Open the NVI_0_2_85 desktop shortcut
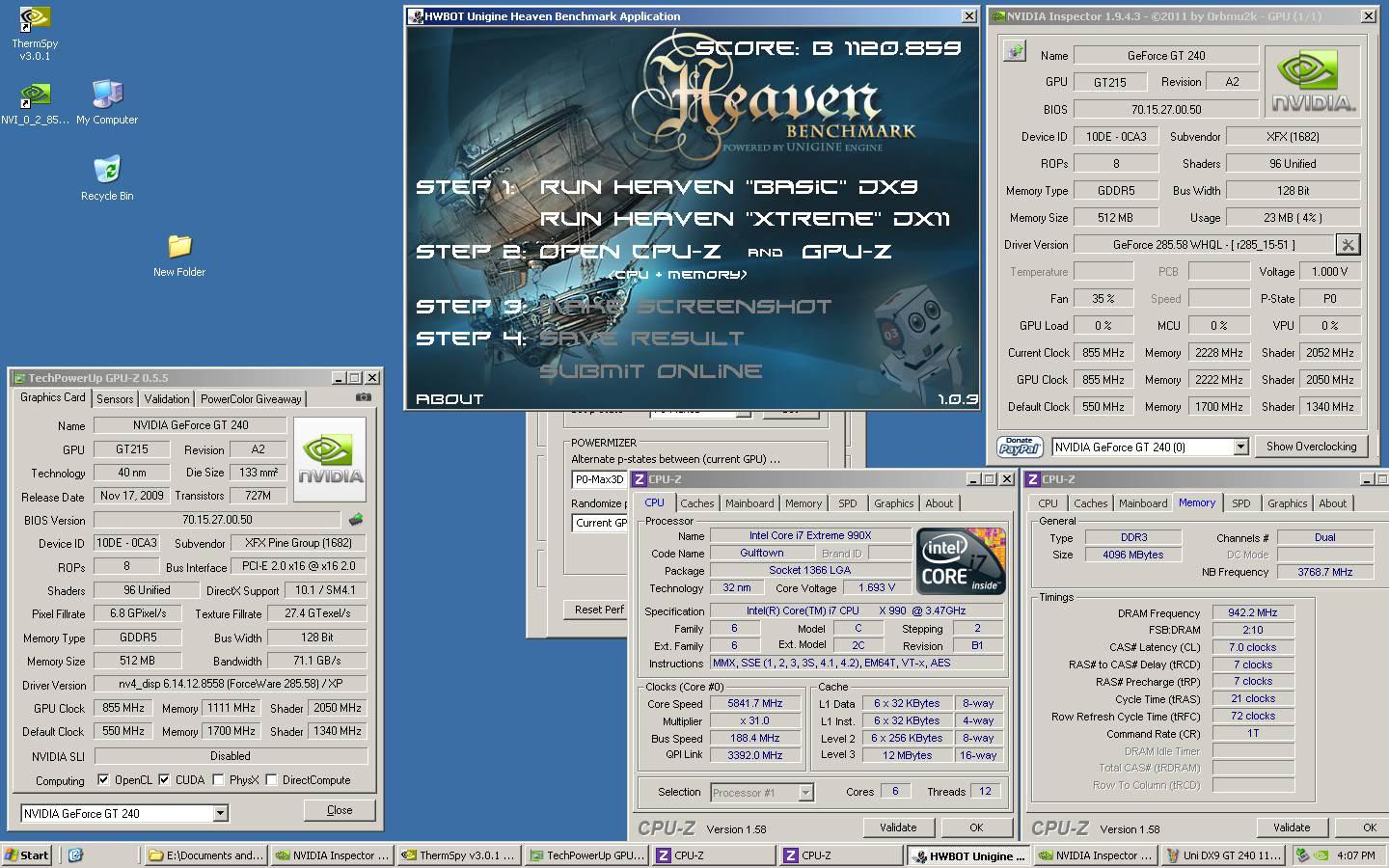Viewport: 1389px width, 868px height. click(35, 105)
